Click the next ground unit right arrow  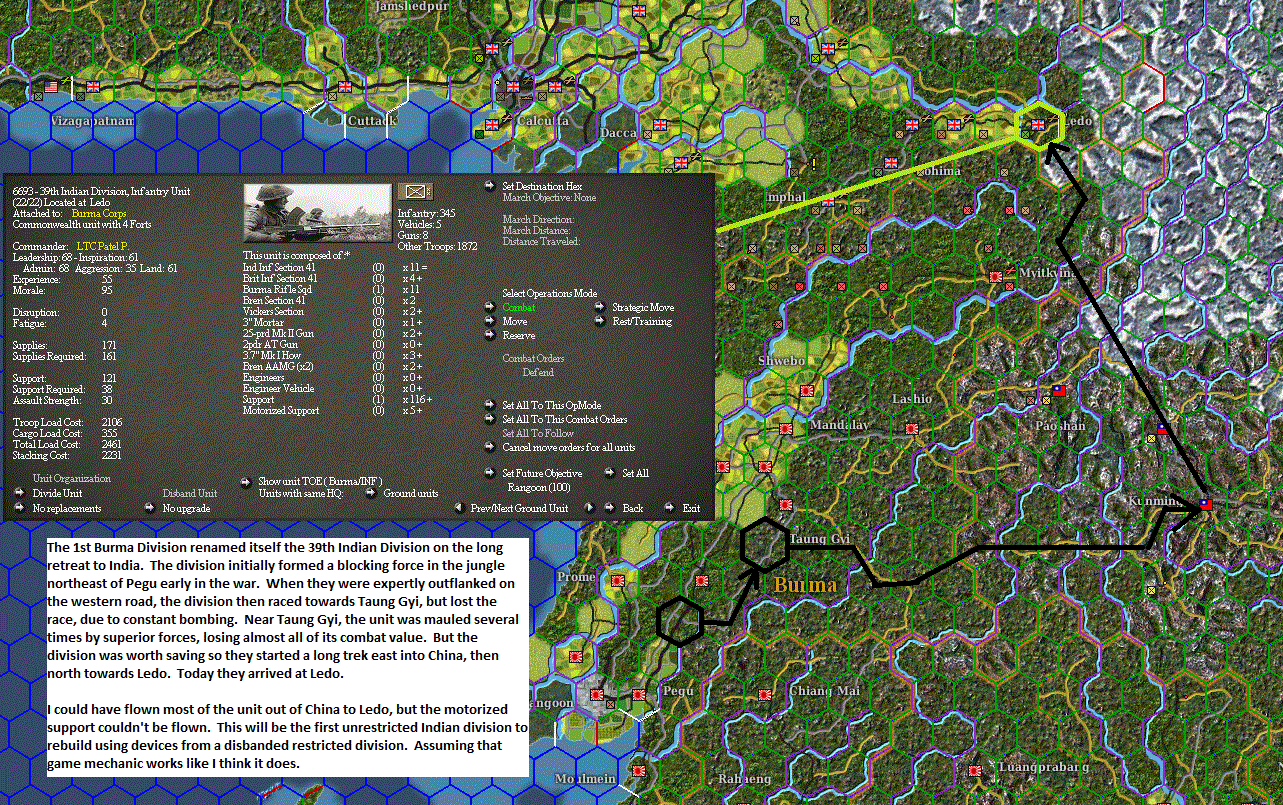point(590,508)
